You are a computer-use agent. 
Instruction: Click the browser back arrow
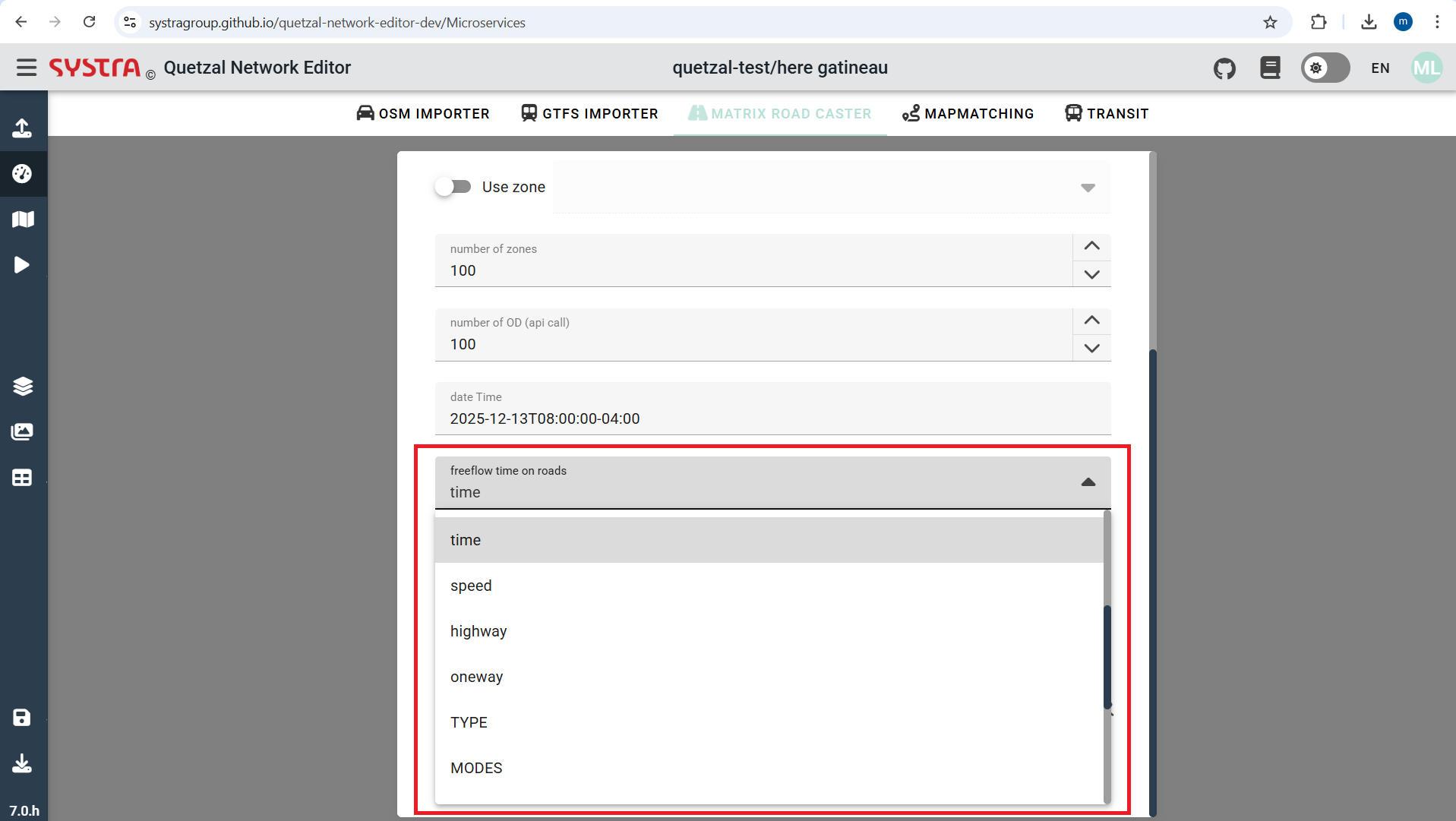tap(21, 22)
